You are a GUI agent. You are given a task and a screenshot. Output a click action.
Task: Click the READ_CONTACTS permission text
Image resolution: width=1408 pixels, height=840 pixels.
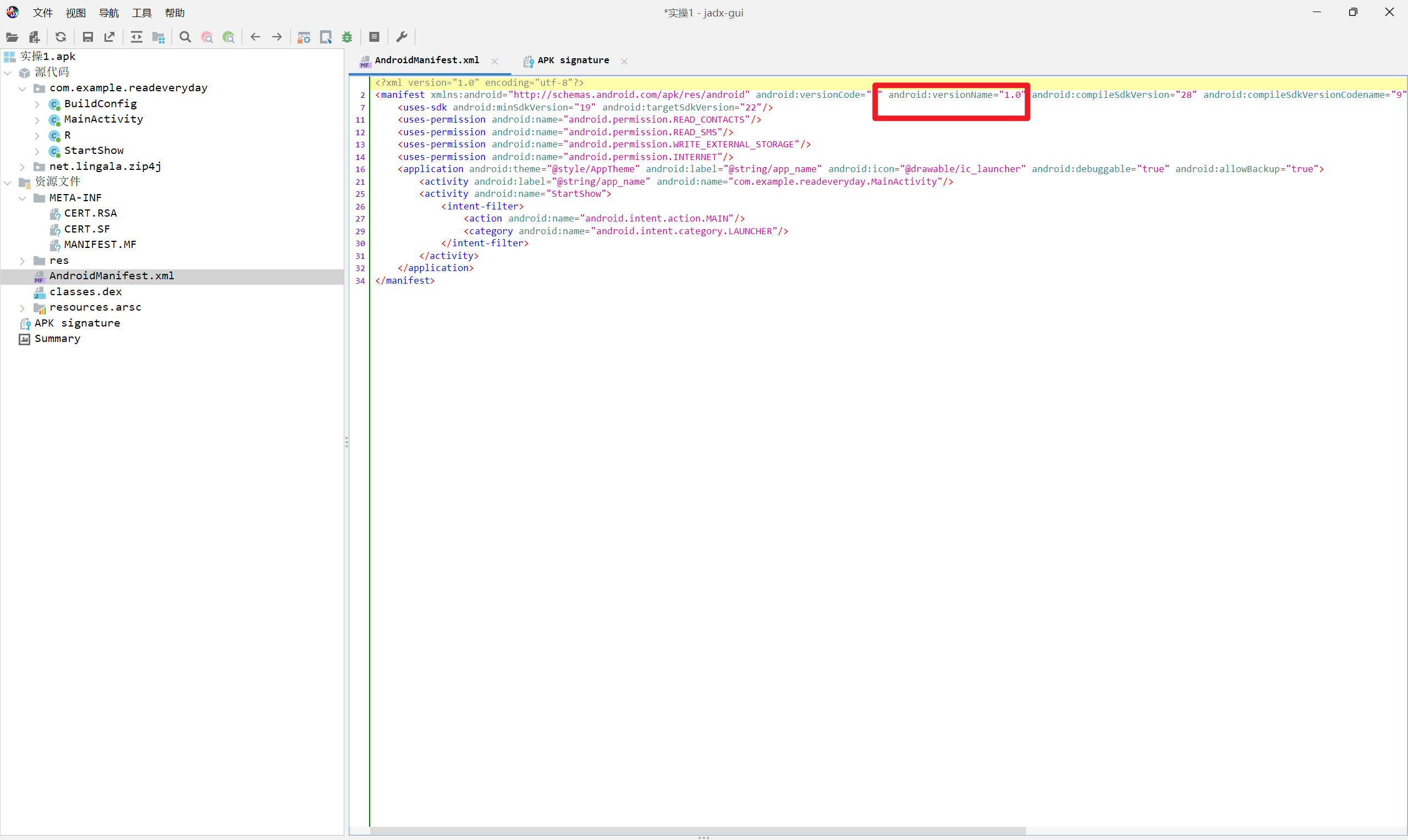click(x=656, y=119)
